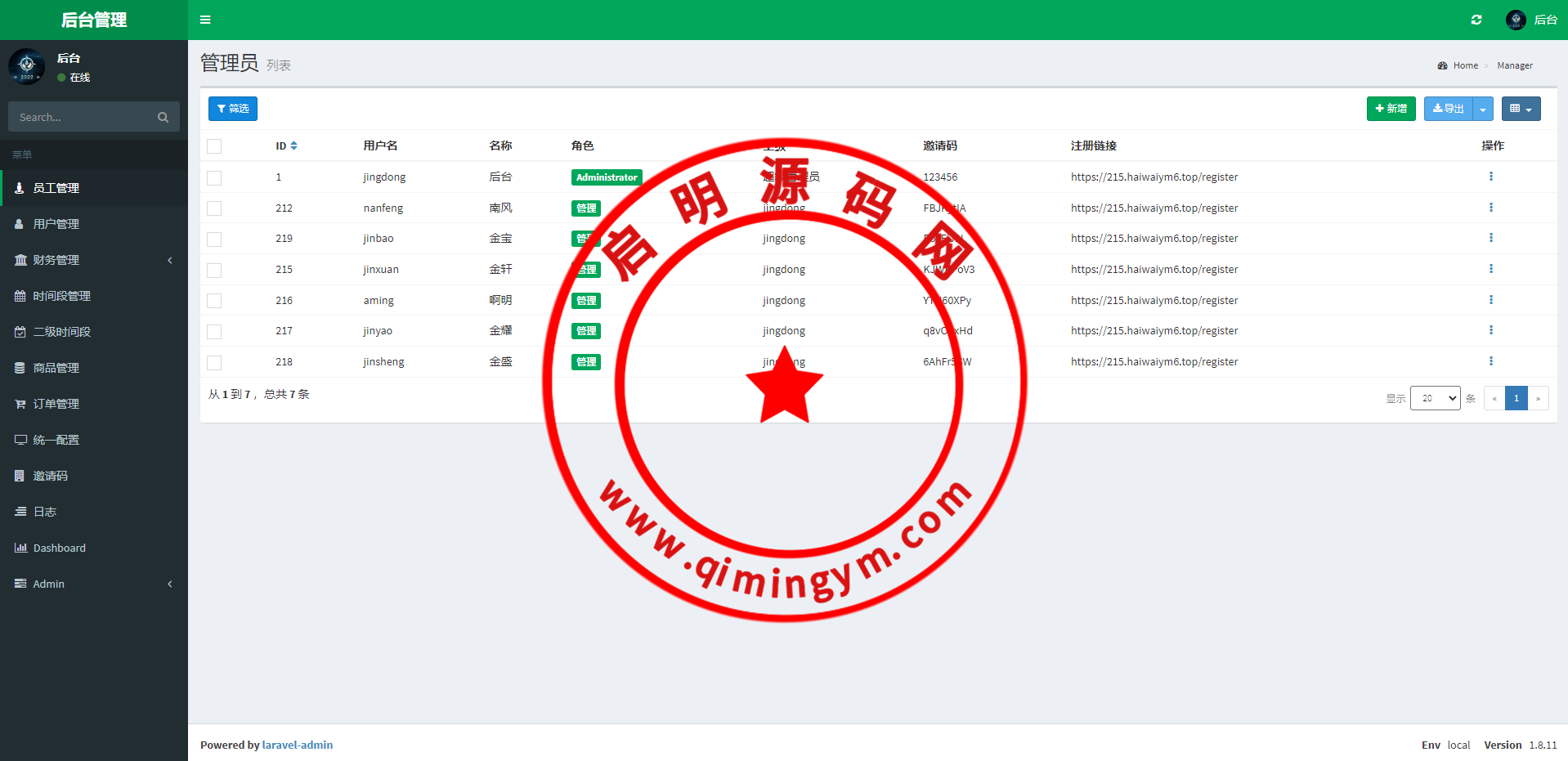
Task: Open actions menu for jinsheng row
Action: click(1490, 361)
